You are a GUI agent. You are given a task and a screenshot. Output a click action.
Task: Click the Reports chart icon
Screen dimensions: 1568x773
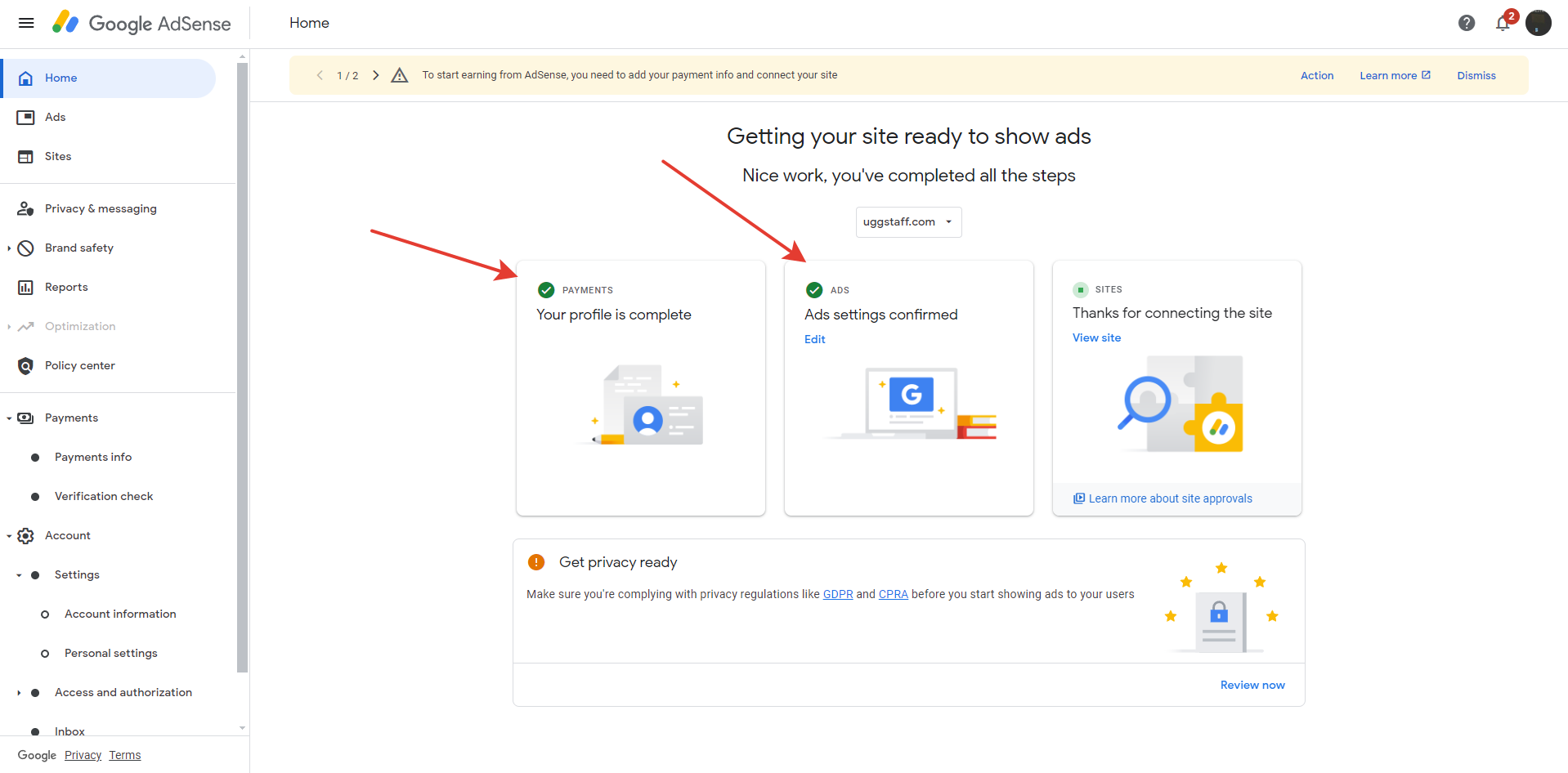tap(25, 287)
